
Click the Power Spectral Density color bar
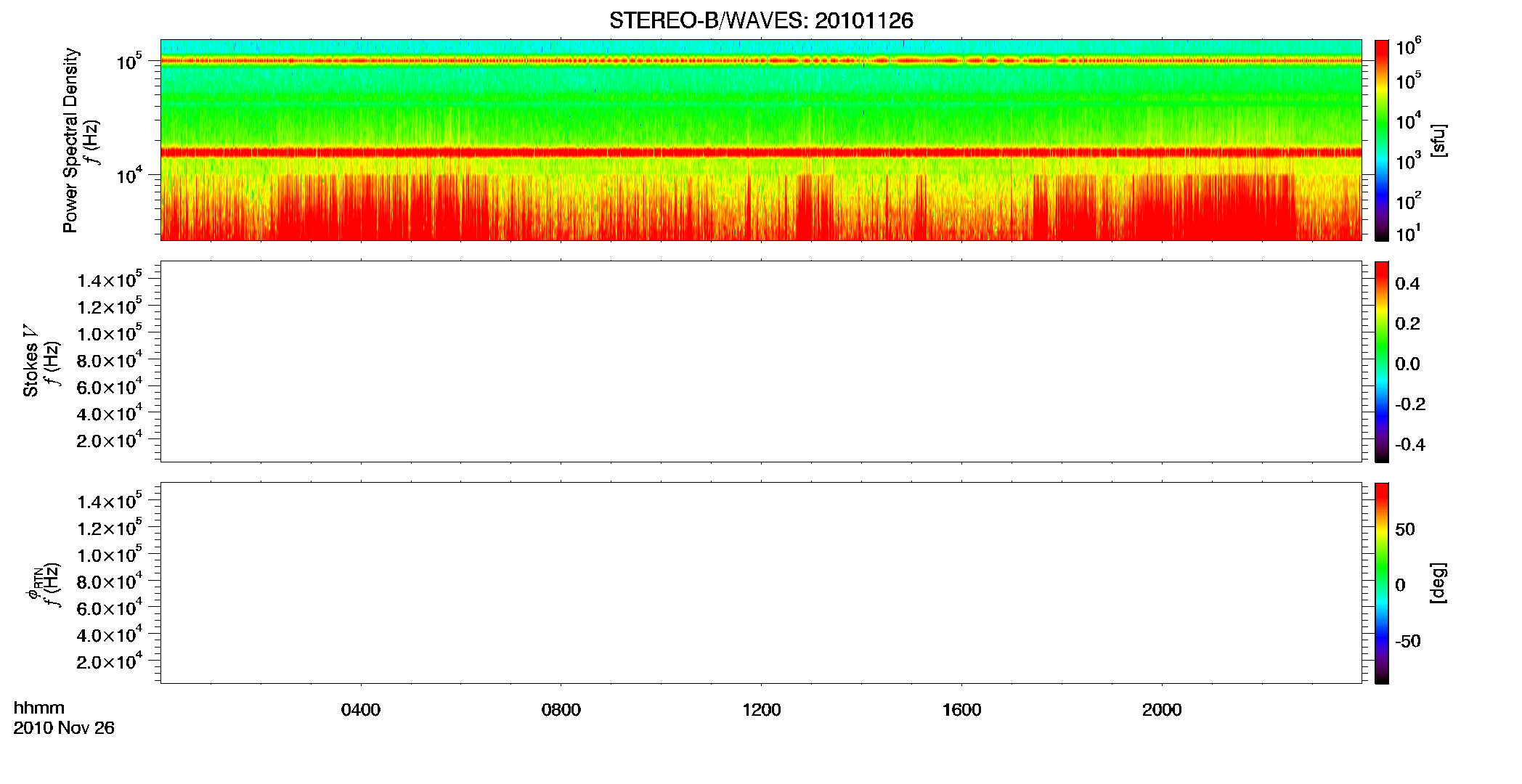1382,140
